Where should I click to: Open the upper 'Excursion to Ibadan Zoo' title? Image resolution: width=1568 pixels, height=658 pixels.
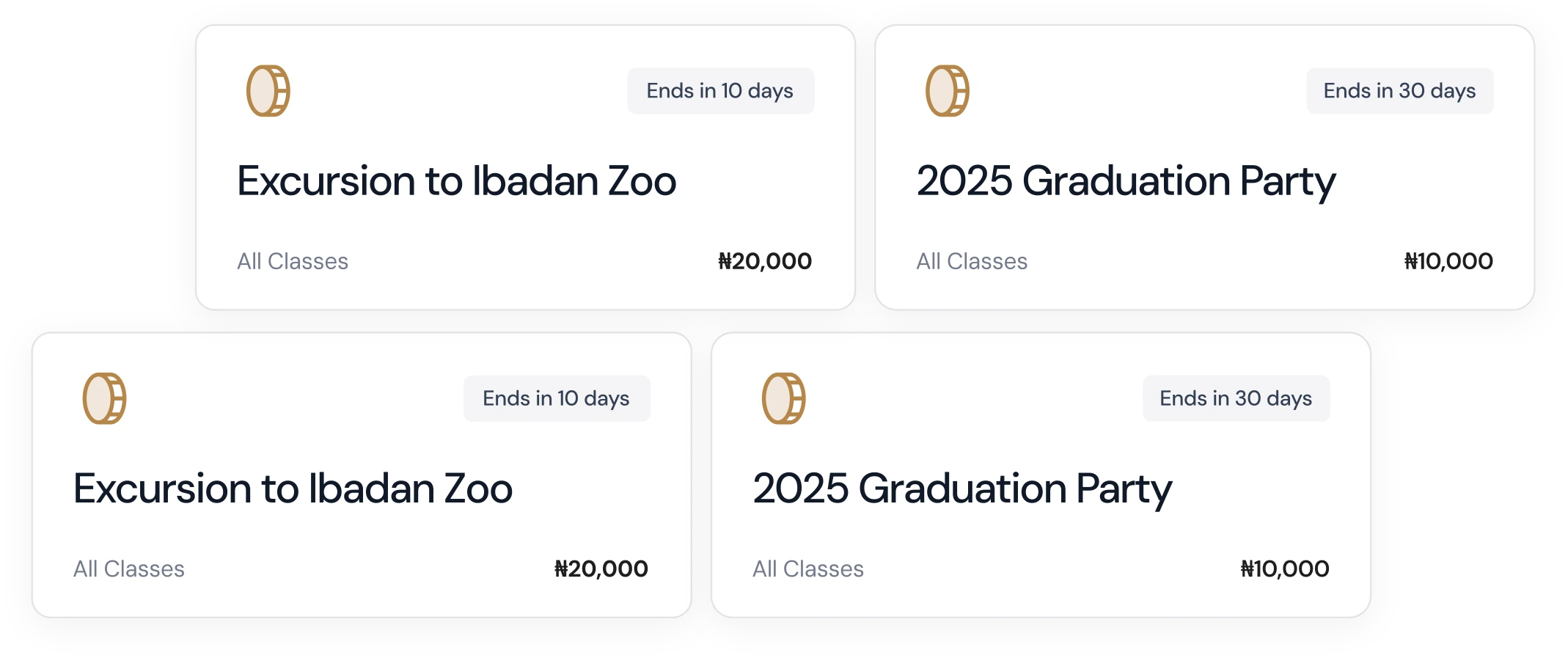click(x=456, y=181)
